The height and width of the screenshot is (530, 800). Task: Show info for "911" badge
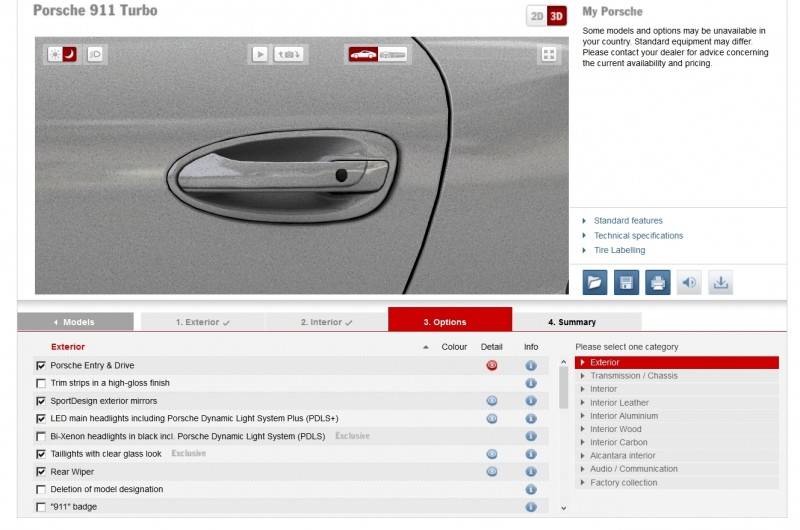pyautogui.click(x=531, y=507)
